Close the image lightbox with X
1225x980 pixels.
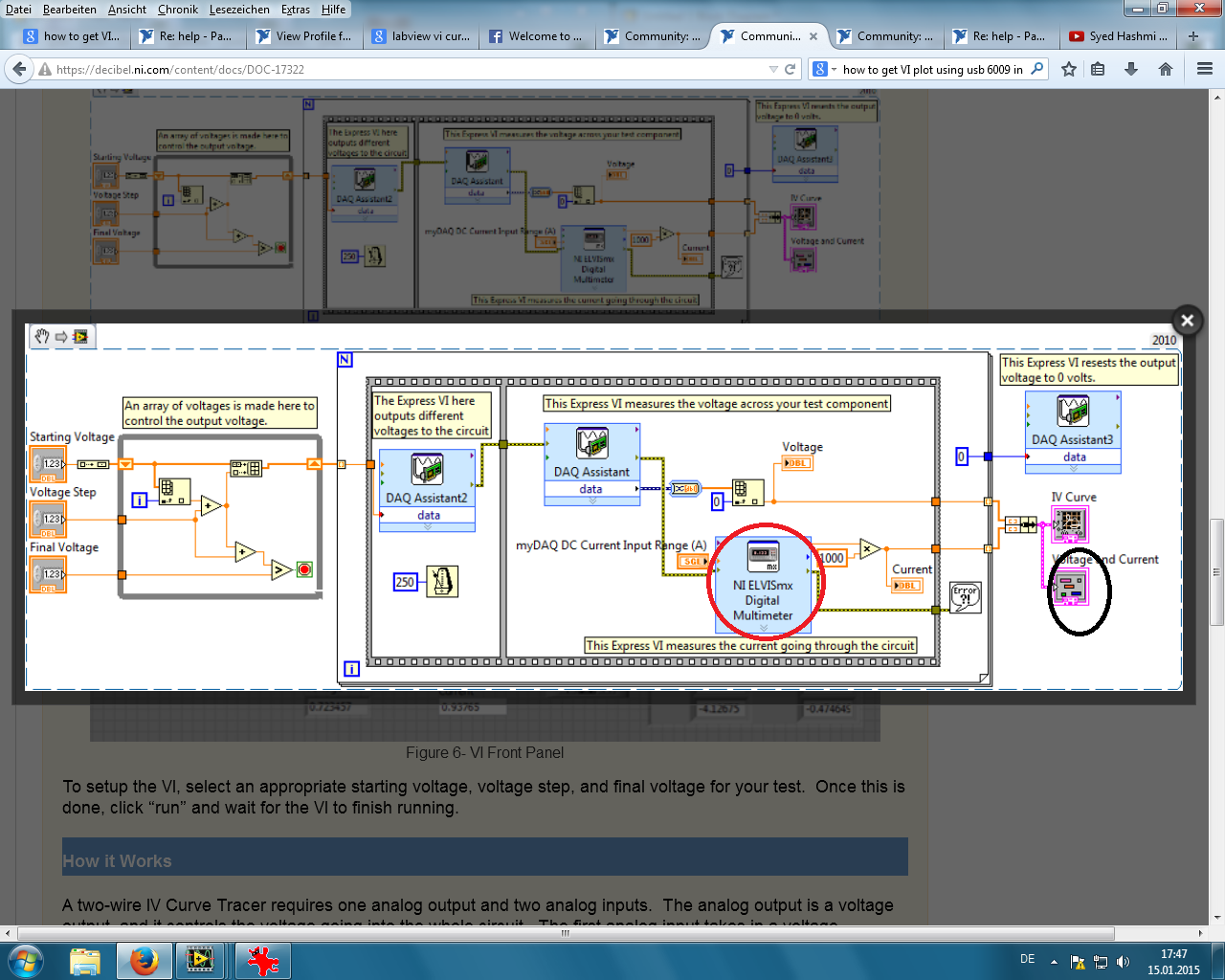[1188, 321]
